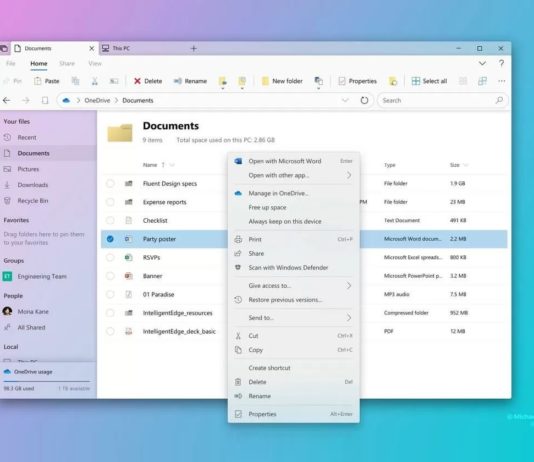Check the Banner row circle
The height and width of the screenshot is (462, 534).
(110, 276)
